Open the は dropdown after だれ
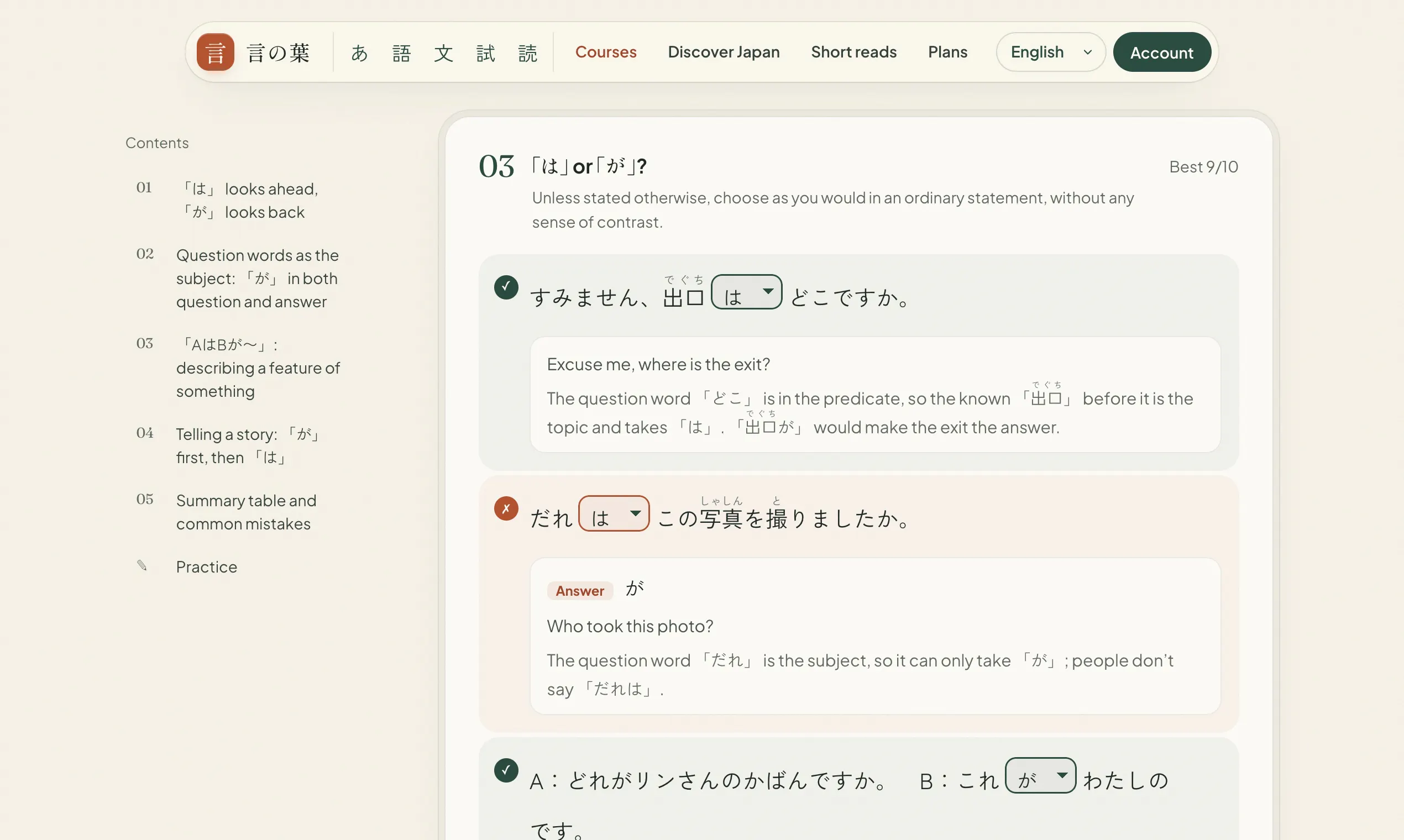1404x840 pixels. (x=614, y=513)
